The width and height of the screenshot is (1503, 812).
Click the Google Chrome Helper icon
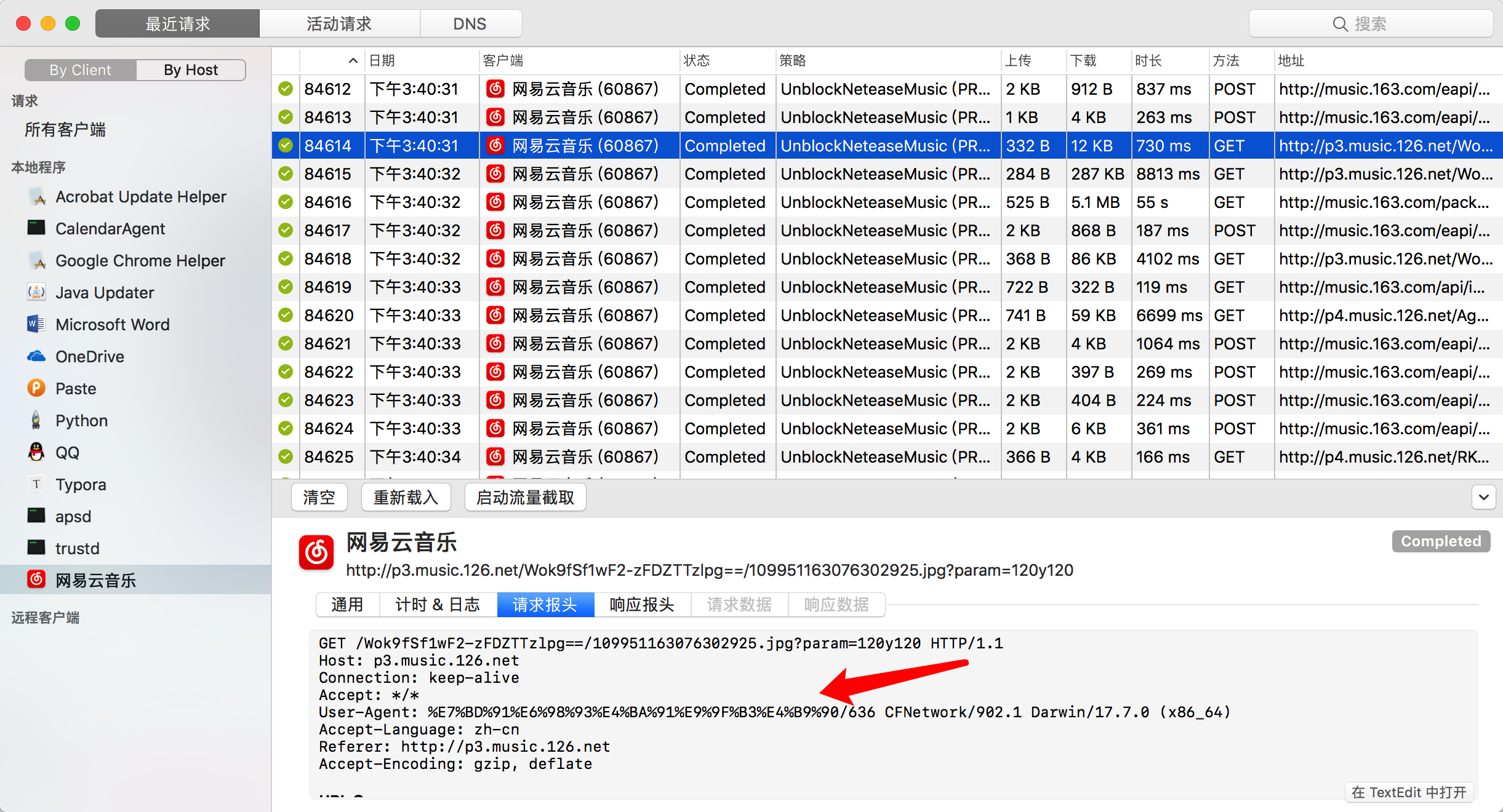tap(37, 261)
